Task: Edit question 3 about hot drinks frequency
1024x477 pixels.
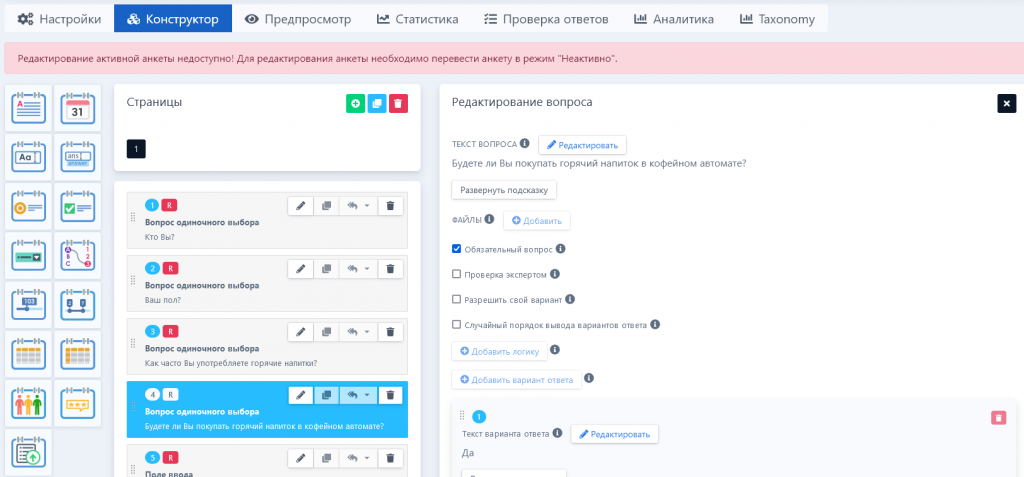Action: point(300,332)
